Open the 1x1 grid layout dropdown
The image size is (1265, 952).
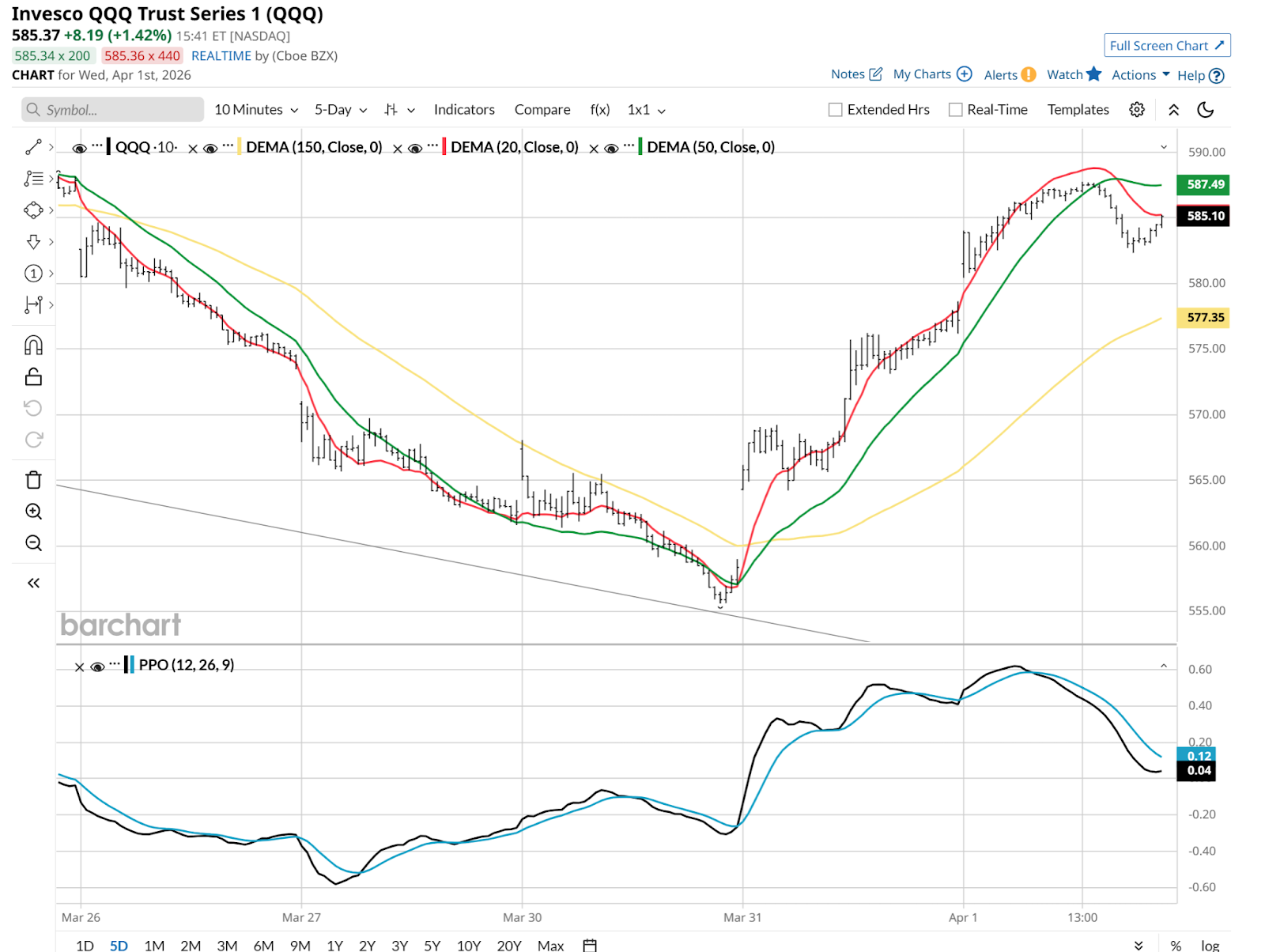coord(646,110)
